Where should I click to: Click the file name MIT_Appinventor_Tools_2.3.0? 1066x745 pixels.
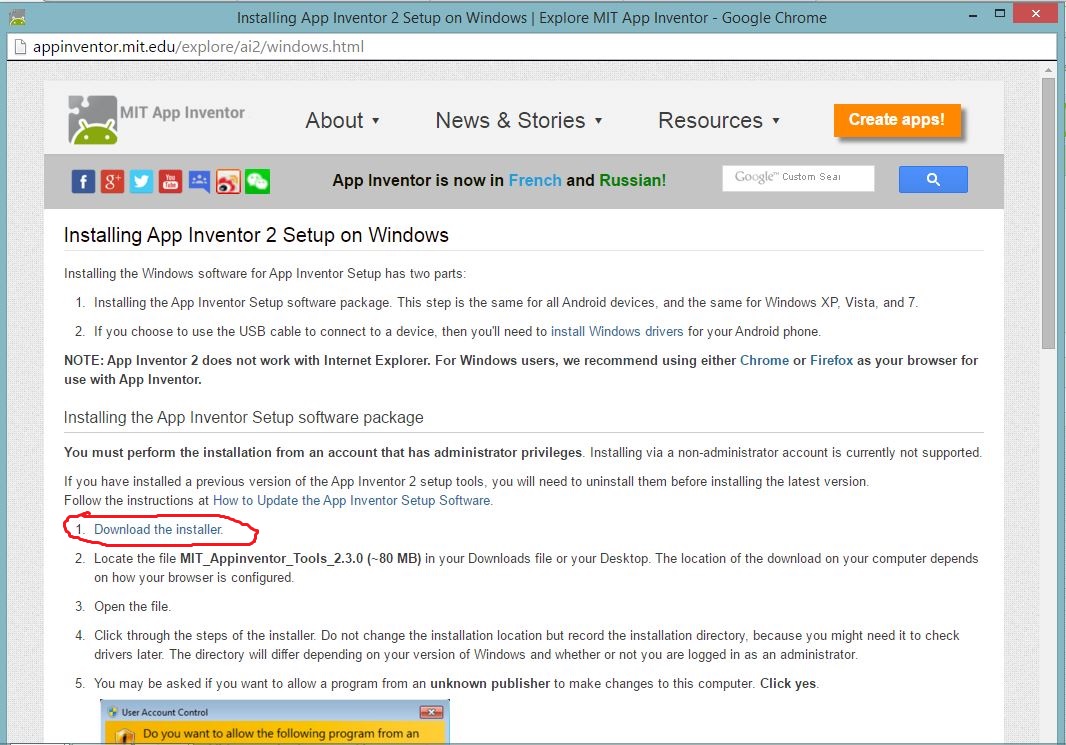(x=271, y=559)
